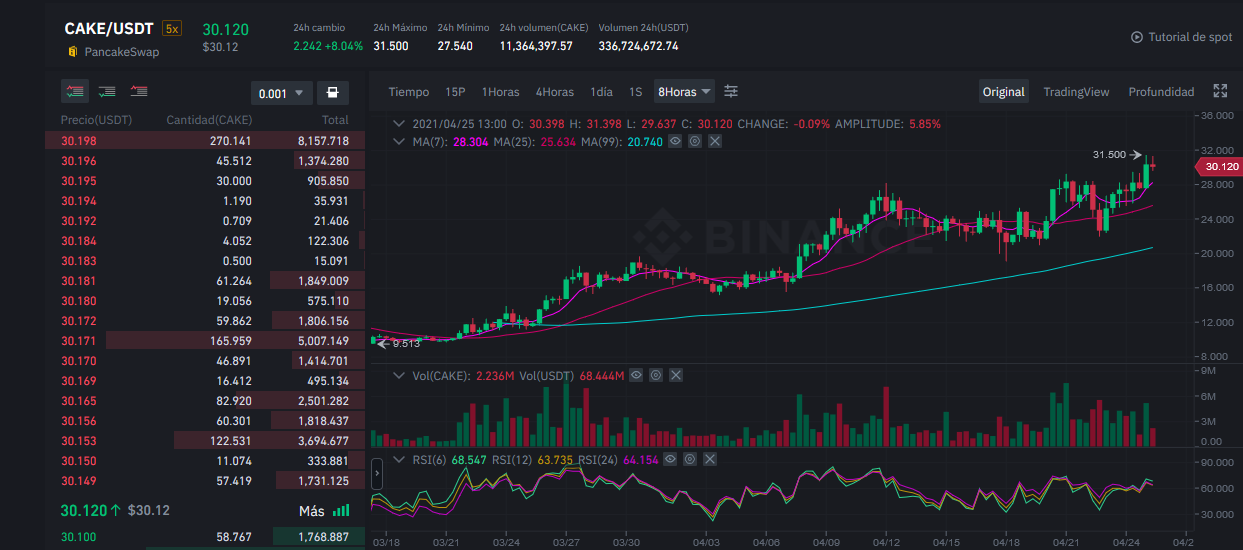Select the 30.100 bid price row
Viewport: 1243px width, 550px height.
205,537
